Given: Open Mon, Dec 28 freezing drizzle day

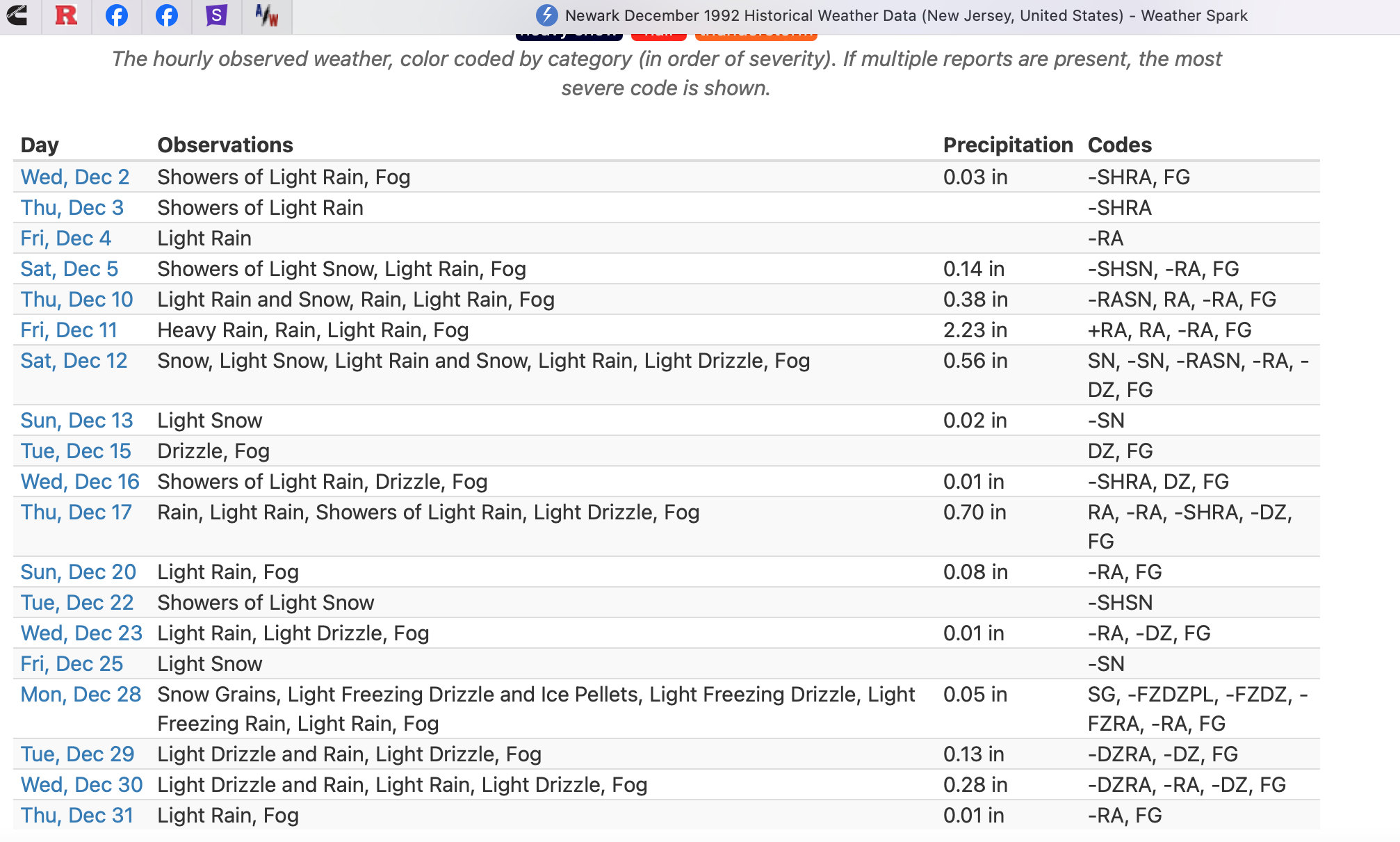Looking at the screenshot, I should (x=81, y=695).
